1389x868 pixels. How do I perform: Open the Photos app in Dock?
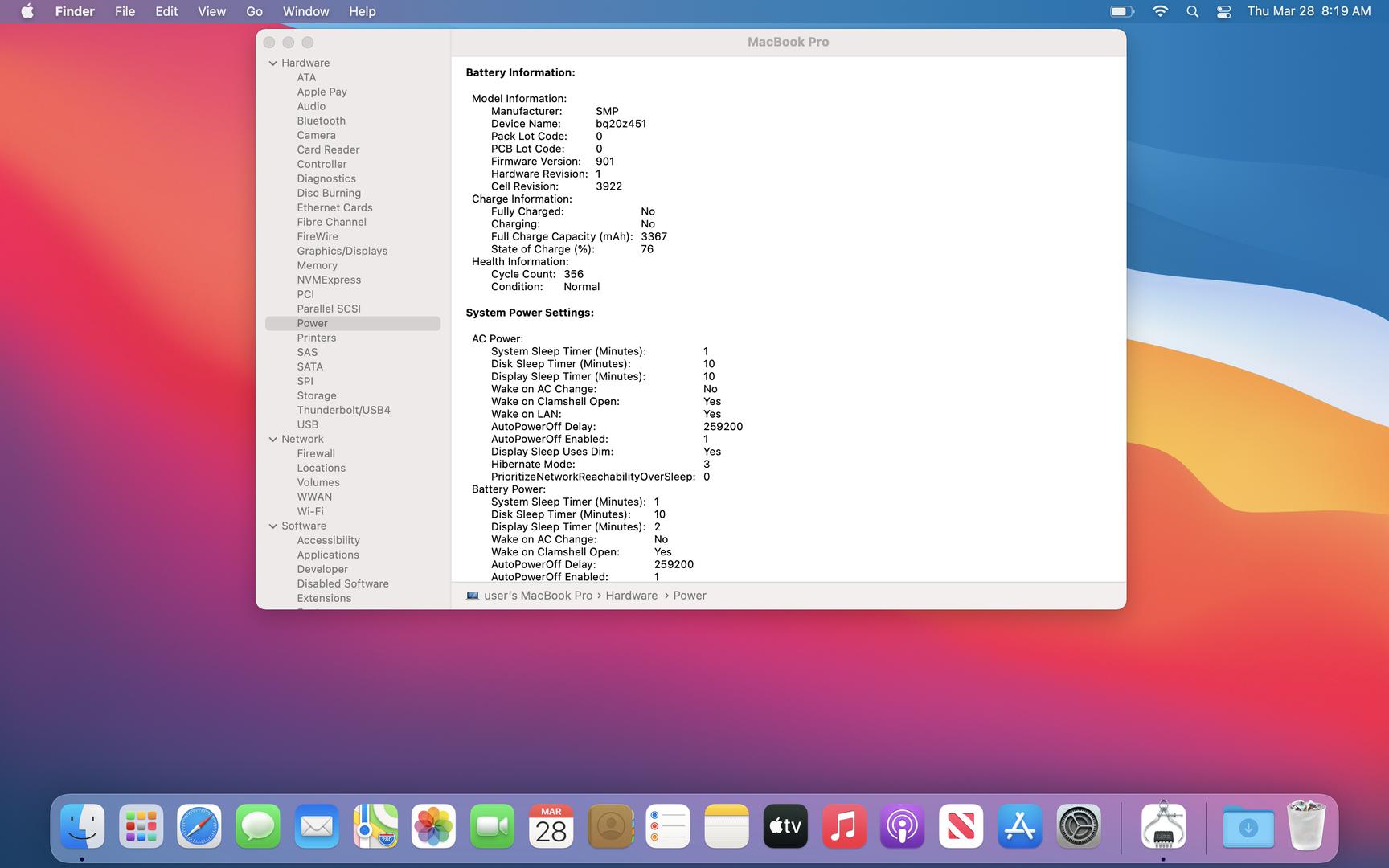(x=433, y=826)
